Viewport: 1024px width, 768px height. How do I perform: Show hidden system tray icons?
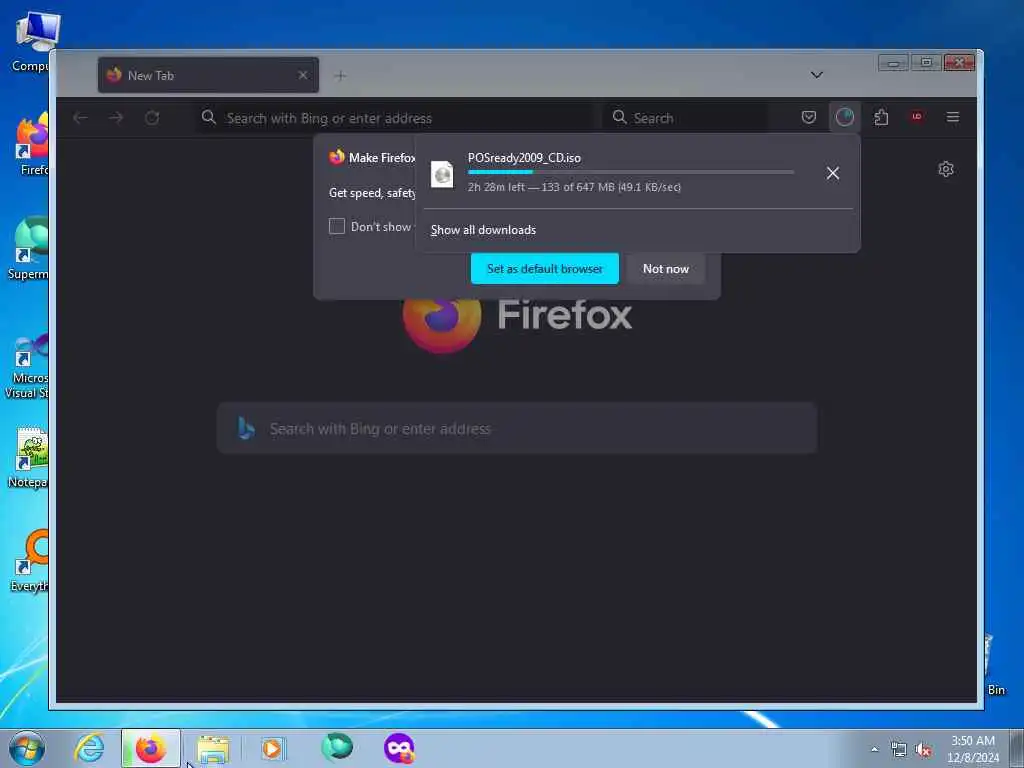click(x=874, y=749)
